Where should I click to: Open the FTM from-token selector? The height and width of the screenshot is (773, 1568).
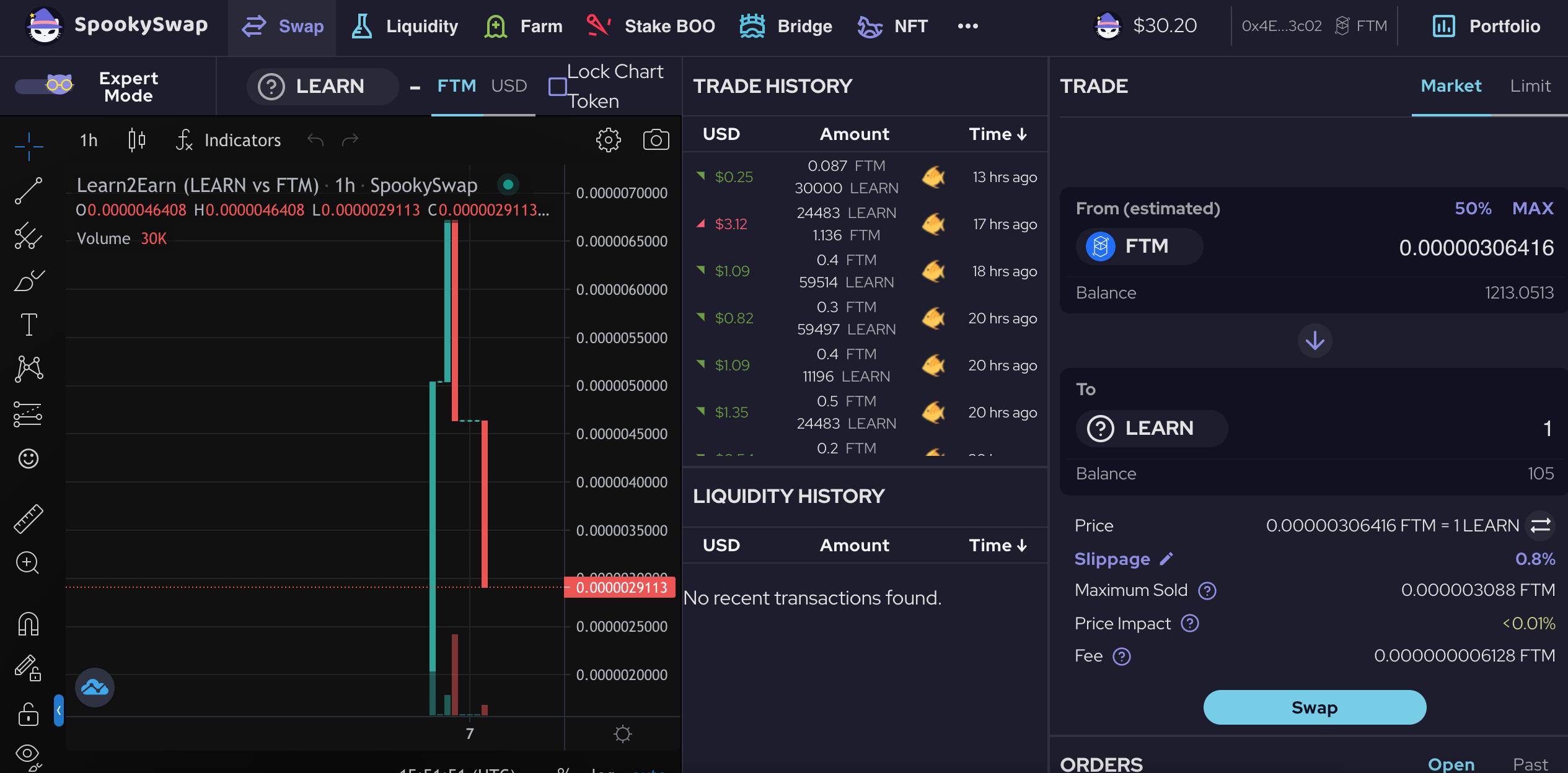(x=1139, y=247)
